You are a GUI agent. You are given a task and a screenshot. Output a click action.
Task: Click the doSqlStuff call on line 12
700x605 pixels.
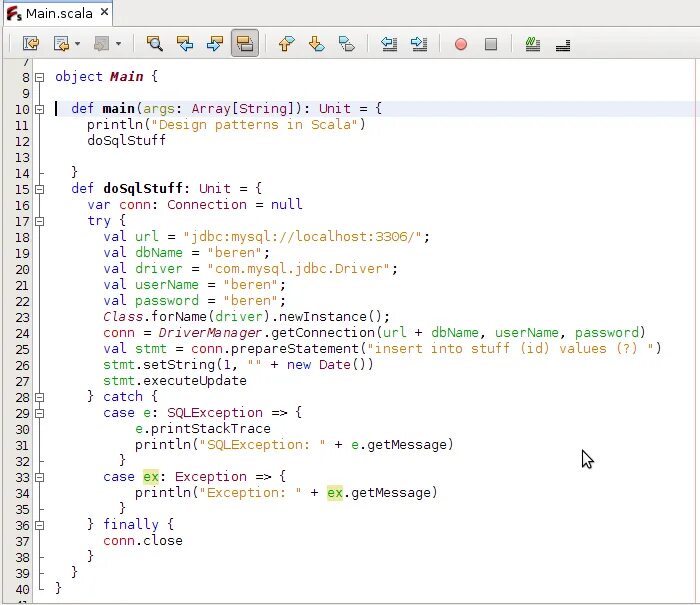coord(126,140)
